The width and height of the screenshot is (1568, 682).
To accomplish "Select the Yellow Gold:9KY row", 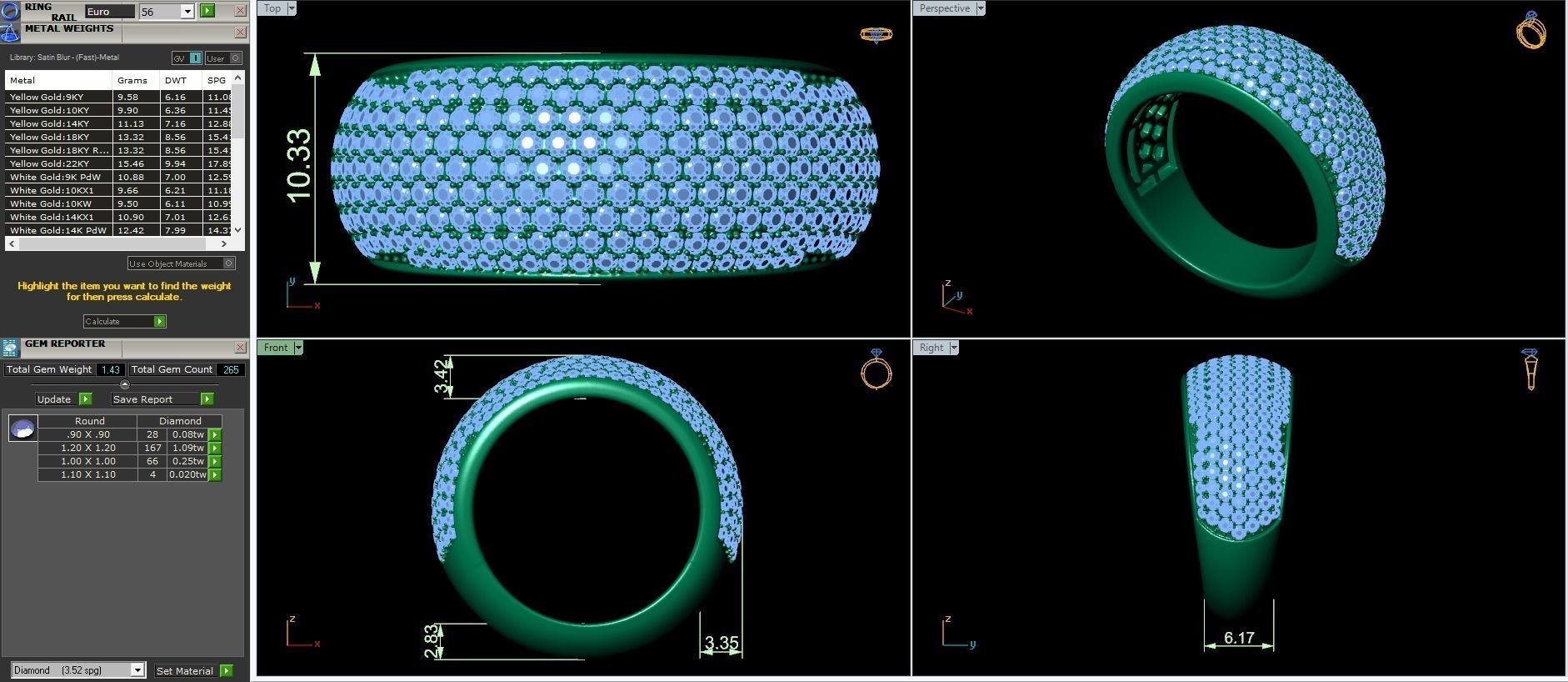I will coord(119,97).
